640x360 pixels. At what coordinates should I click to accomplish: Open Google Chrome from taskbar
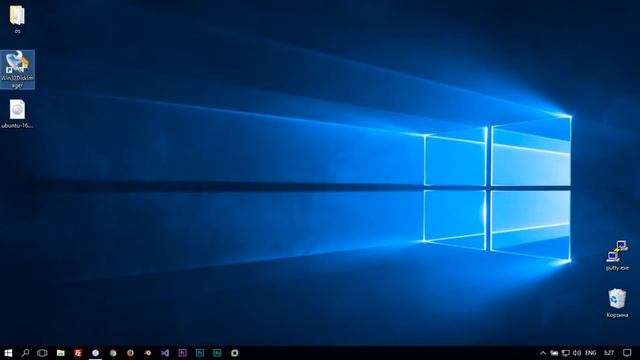113,353
